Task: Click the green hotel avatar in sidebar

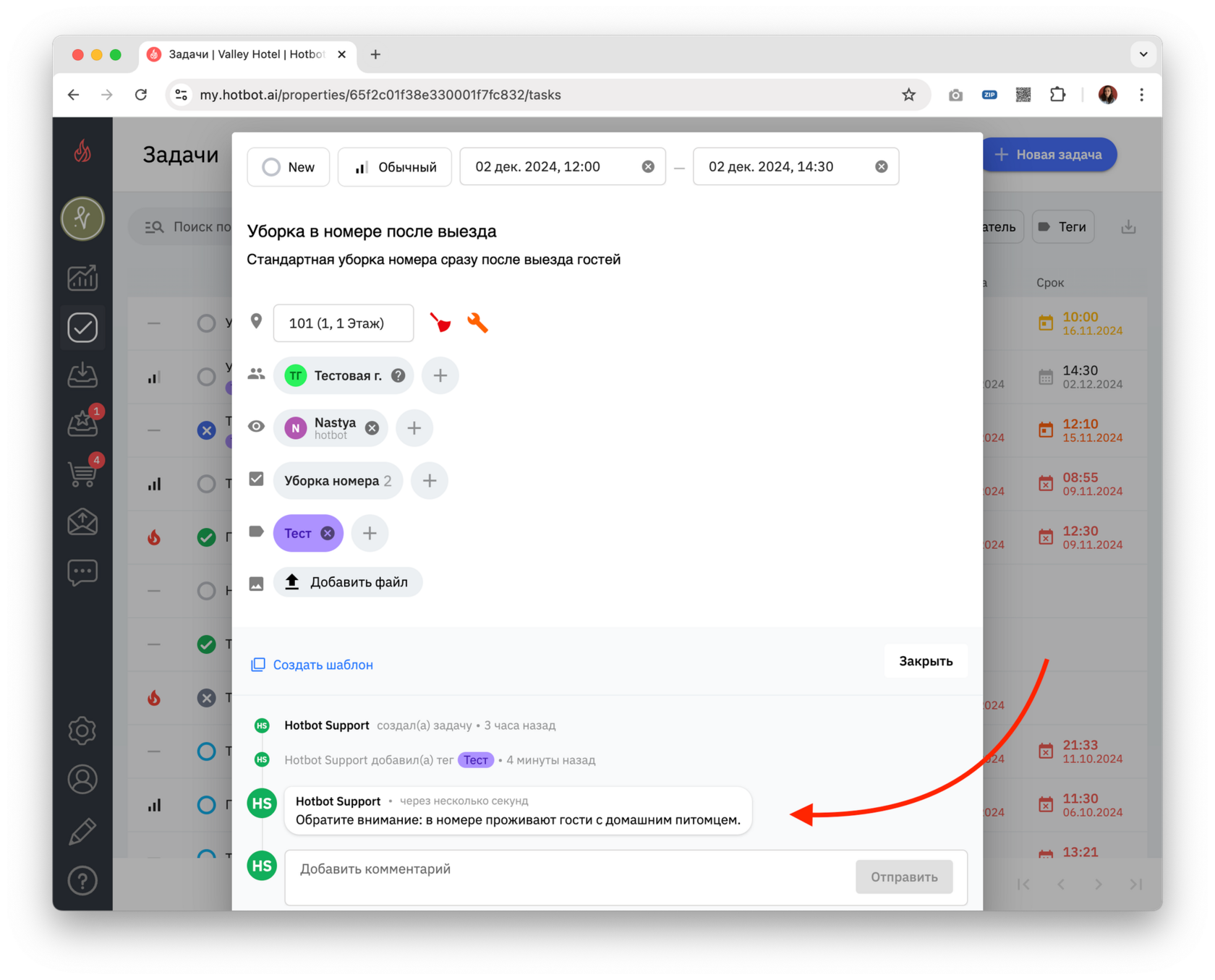Action: (x=82, y=218)
